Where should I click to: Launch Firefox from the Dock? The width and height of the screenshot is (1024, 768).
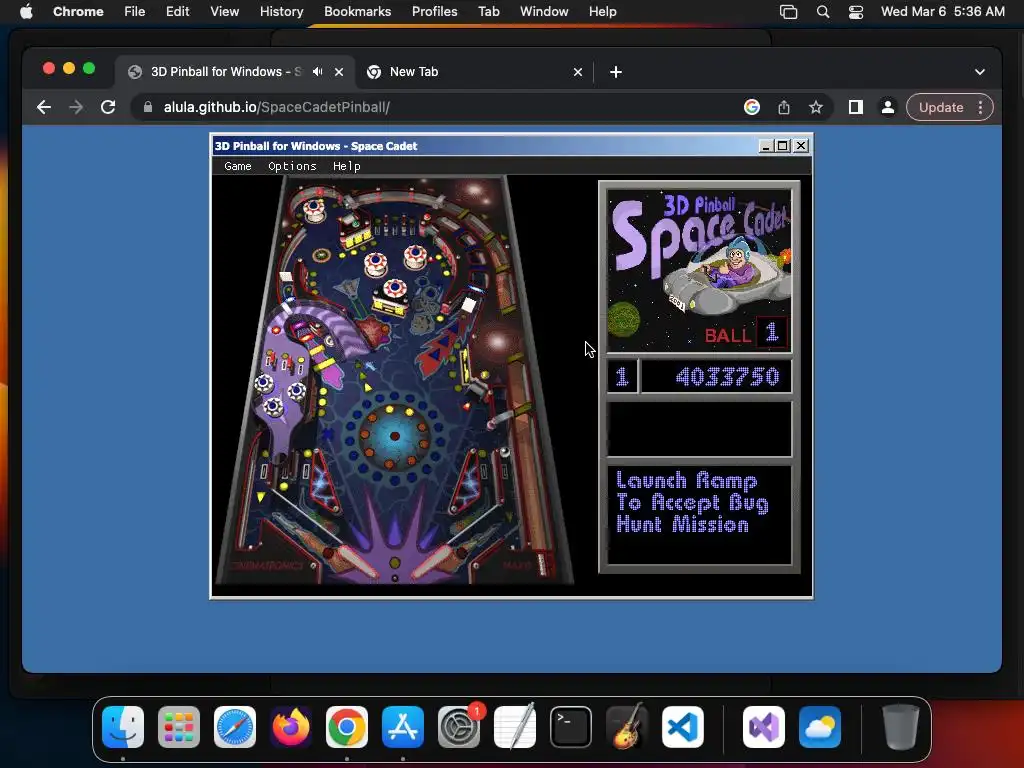291,727
